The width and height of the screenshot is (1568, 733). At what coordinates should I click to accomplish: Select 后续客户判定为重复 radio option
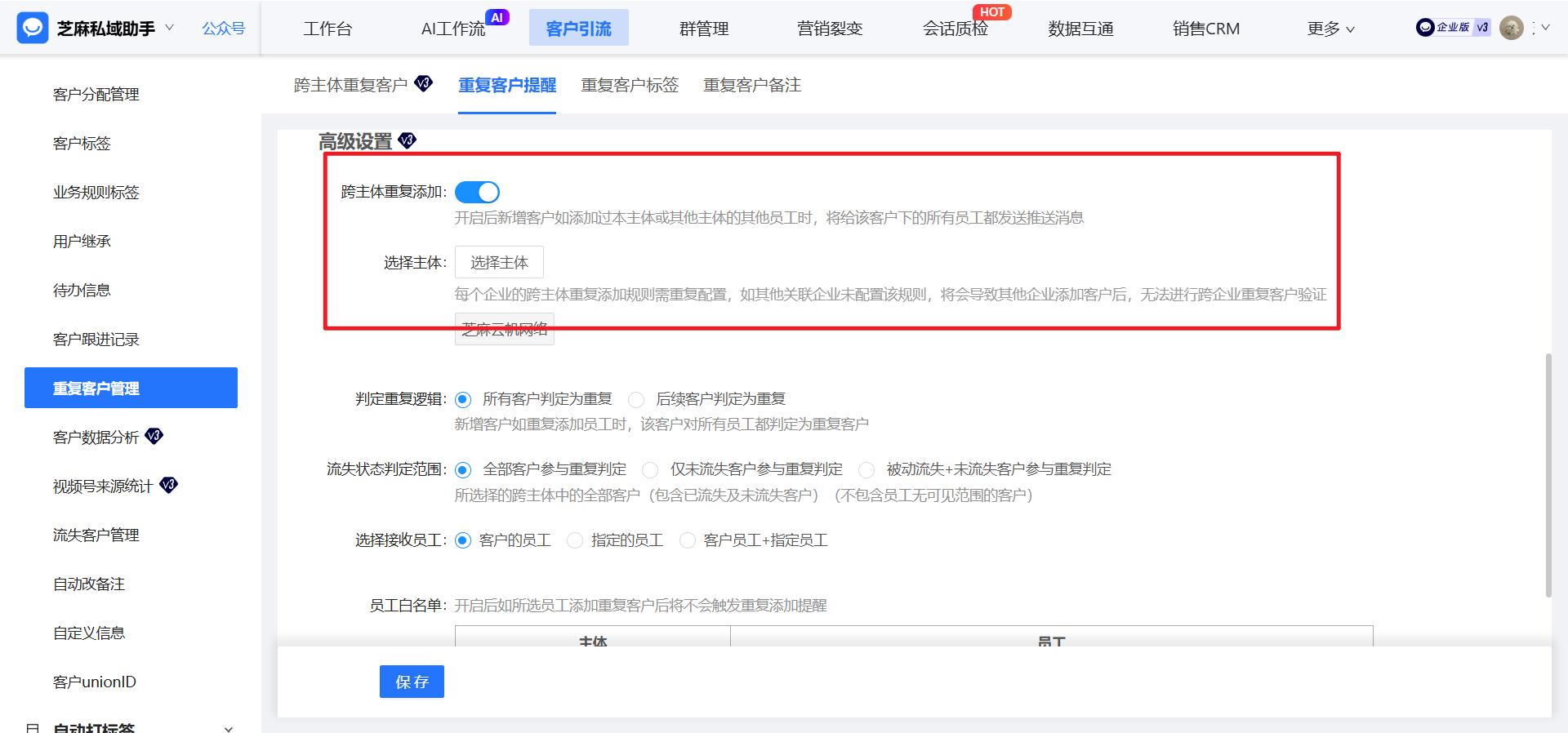point(636,399)
